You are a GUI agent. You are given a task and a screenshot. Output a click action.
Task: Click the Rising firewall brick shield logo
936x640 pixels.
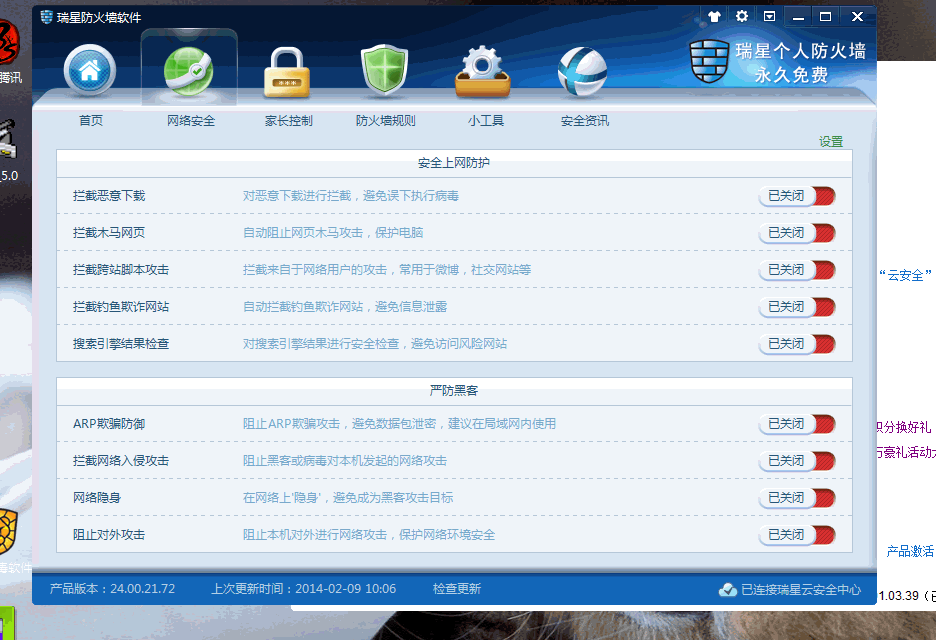tap(709, 61)
